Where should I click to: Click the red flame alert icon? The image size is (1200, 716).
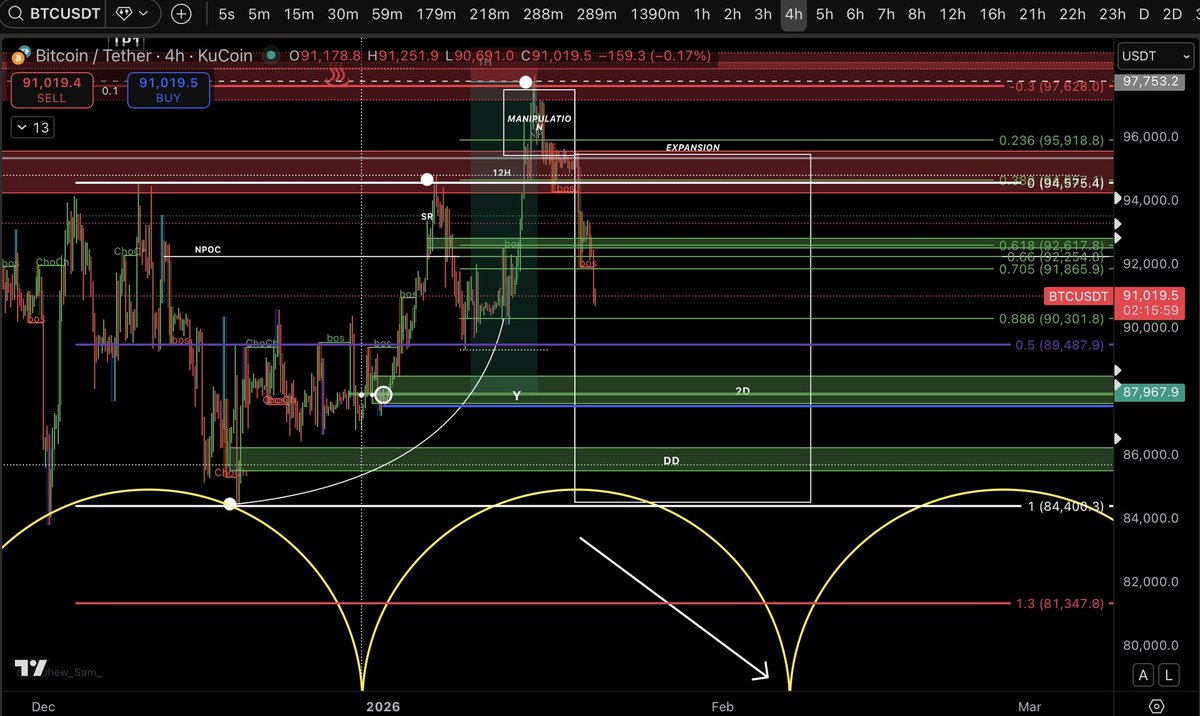[337, 76]
